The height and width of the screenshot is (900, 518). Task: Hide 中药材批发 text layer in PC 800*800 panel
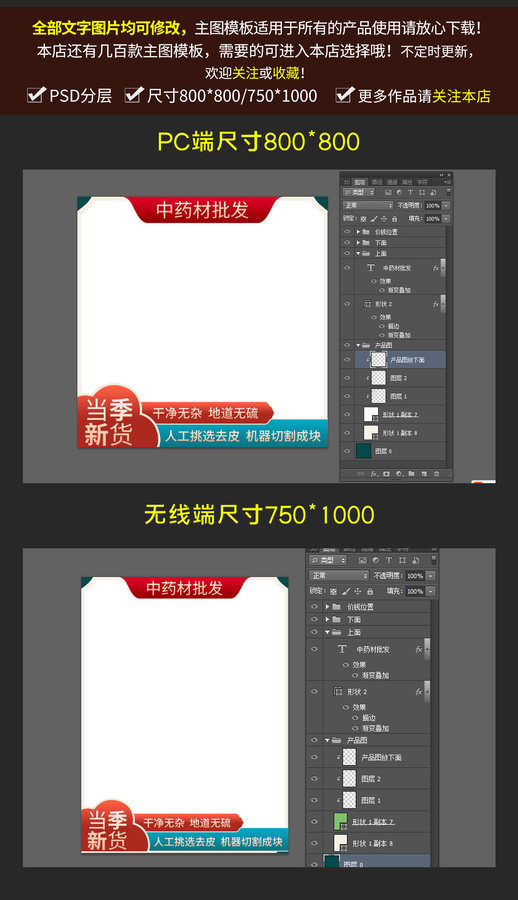(x=347, y=267)
